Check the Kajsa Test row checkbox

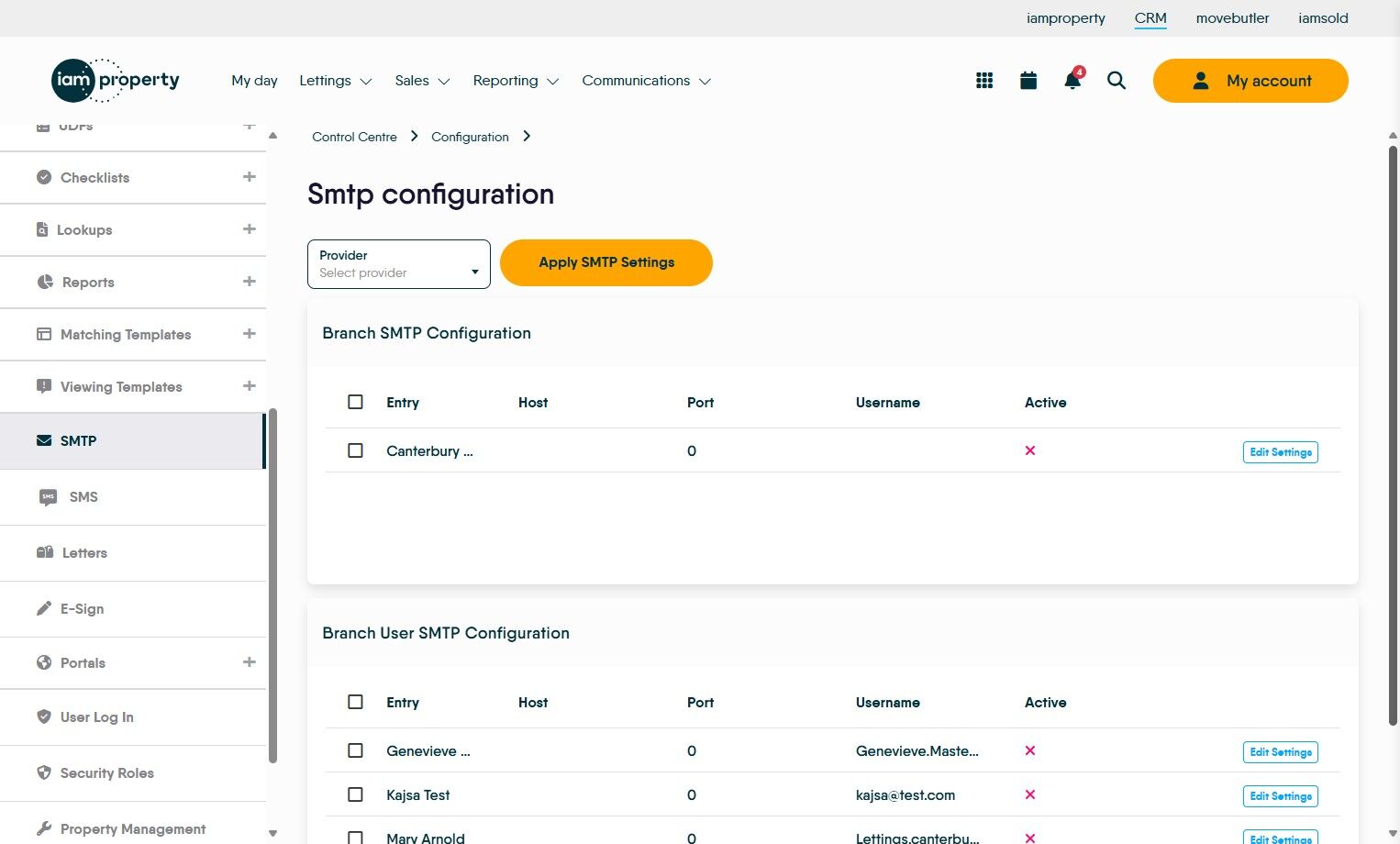[356, 794]
